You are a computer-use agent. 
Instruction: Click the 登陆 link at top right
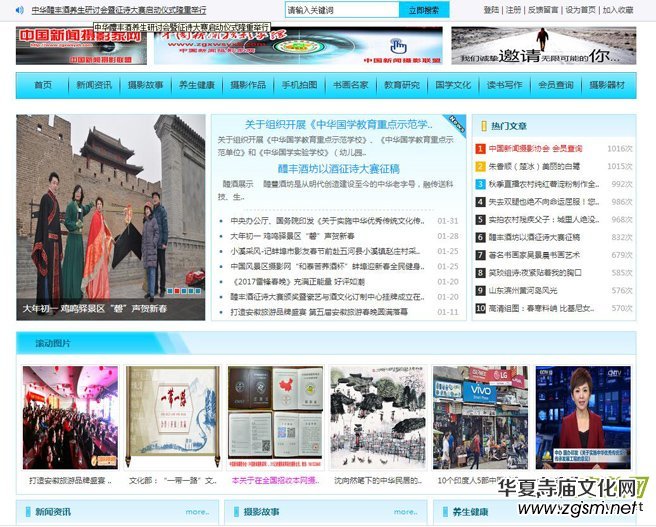click(x=491, y=10)
